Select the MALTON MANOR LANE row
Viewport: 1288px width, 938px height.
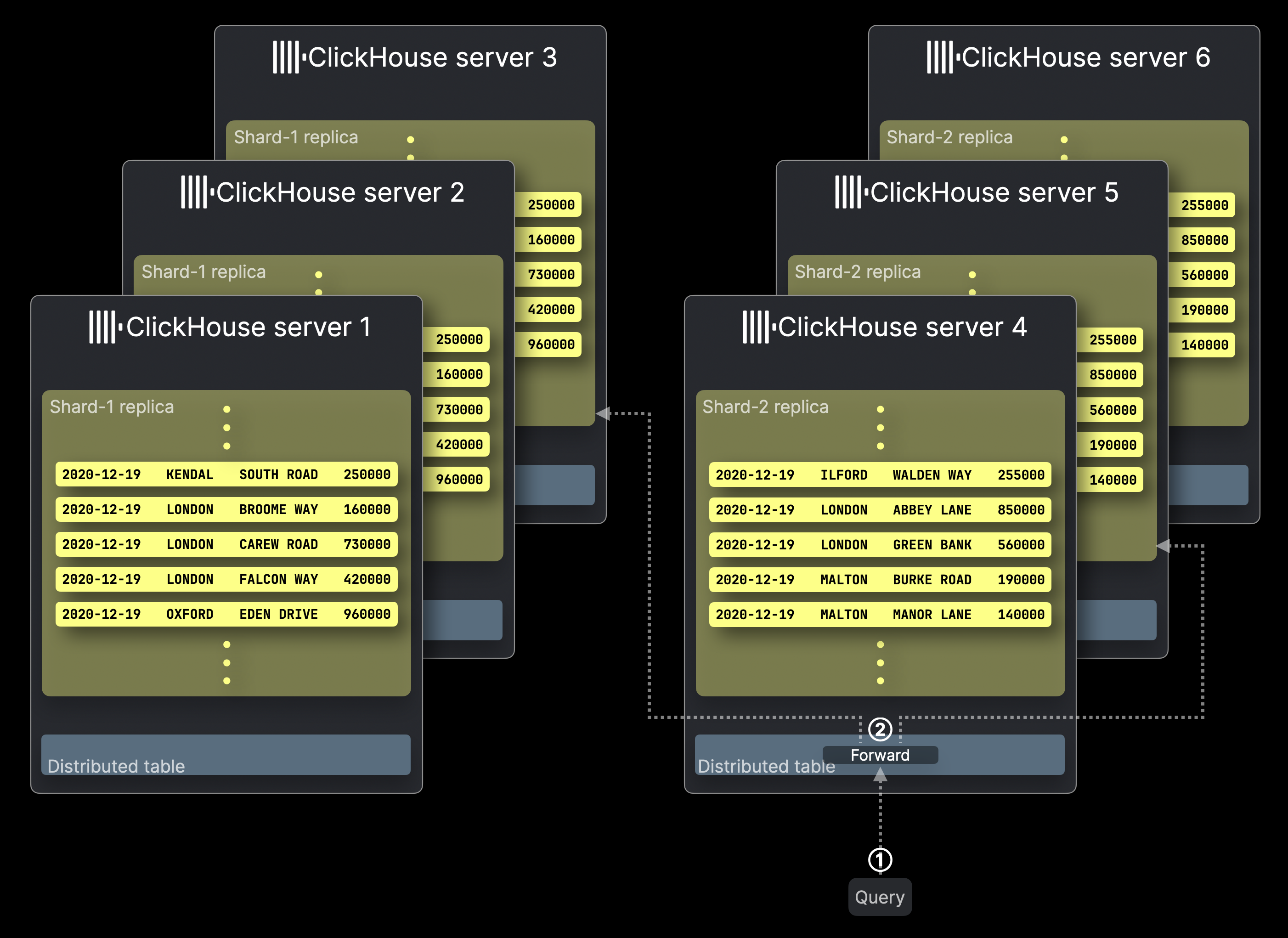click(x=880, y=614)
